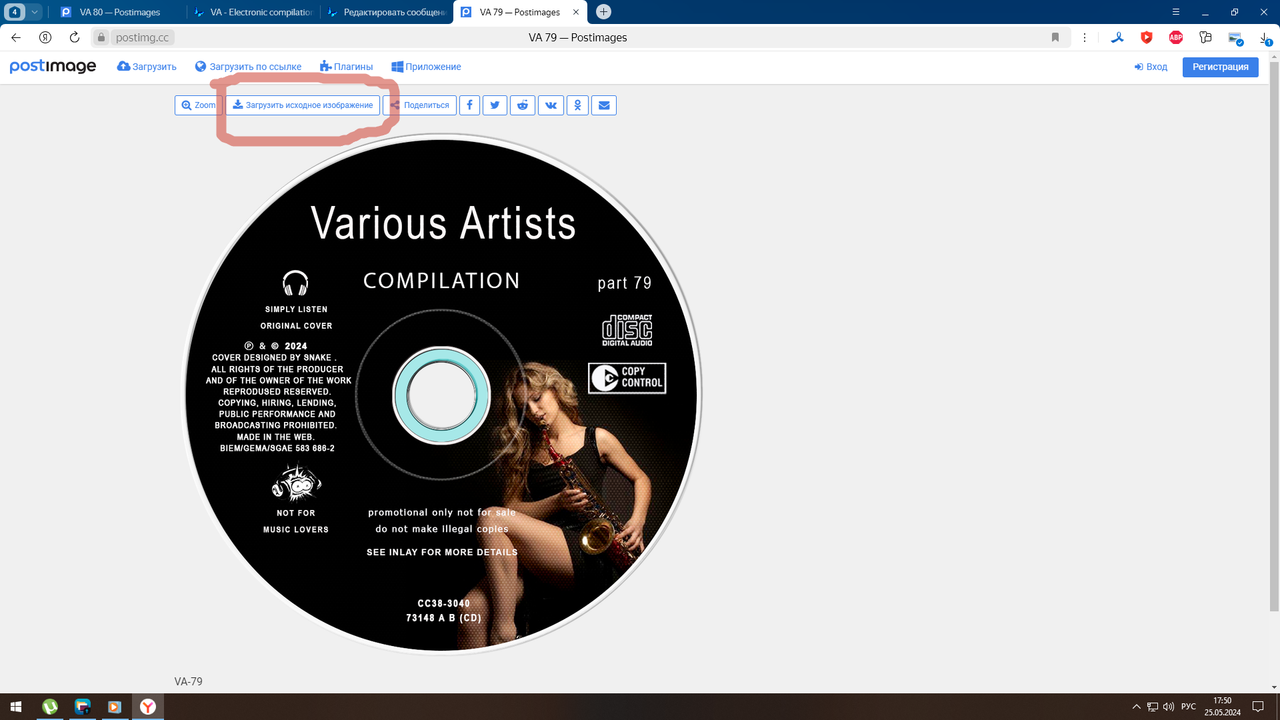Reload the current page

[75, 37]
